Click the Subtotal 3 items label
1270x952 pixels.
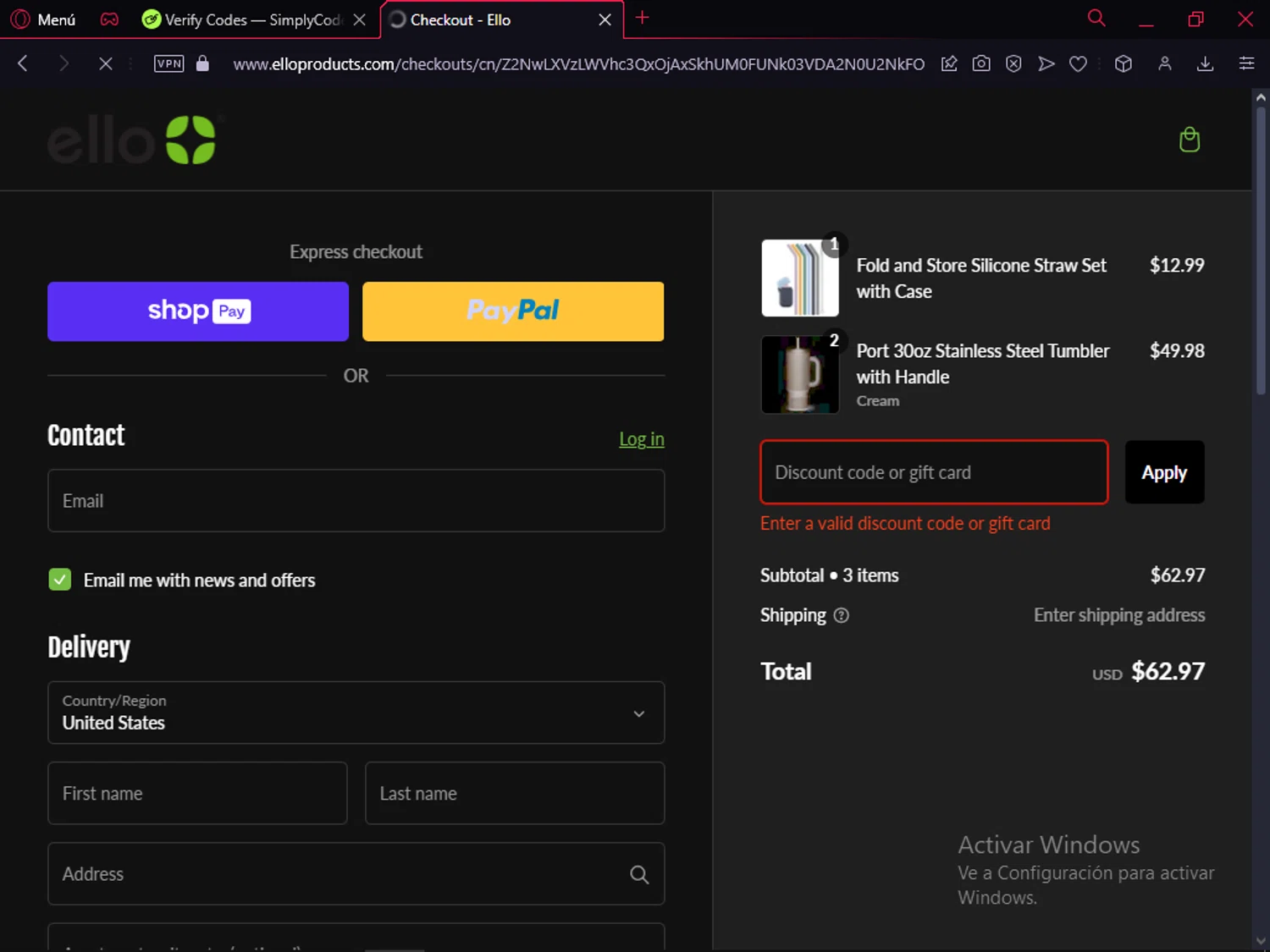[830, 575]
